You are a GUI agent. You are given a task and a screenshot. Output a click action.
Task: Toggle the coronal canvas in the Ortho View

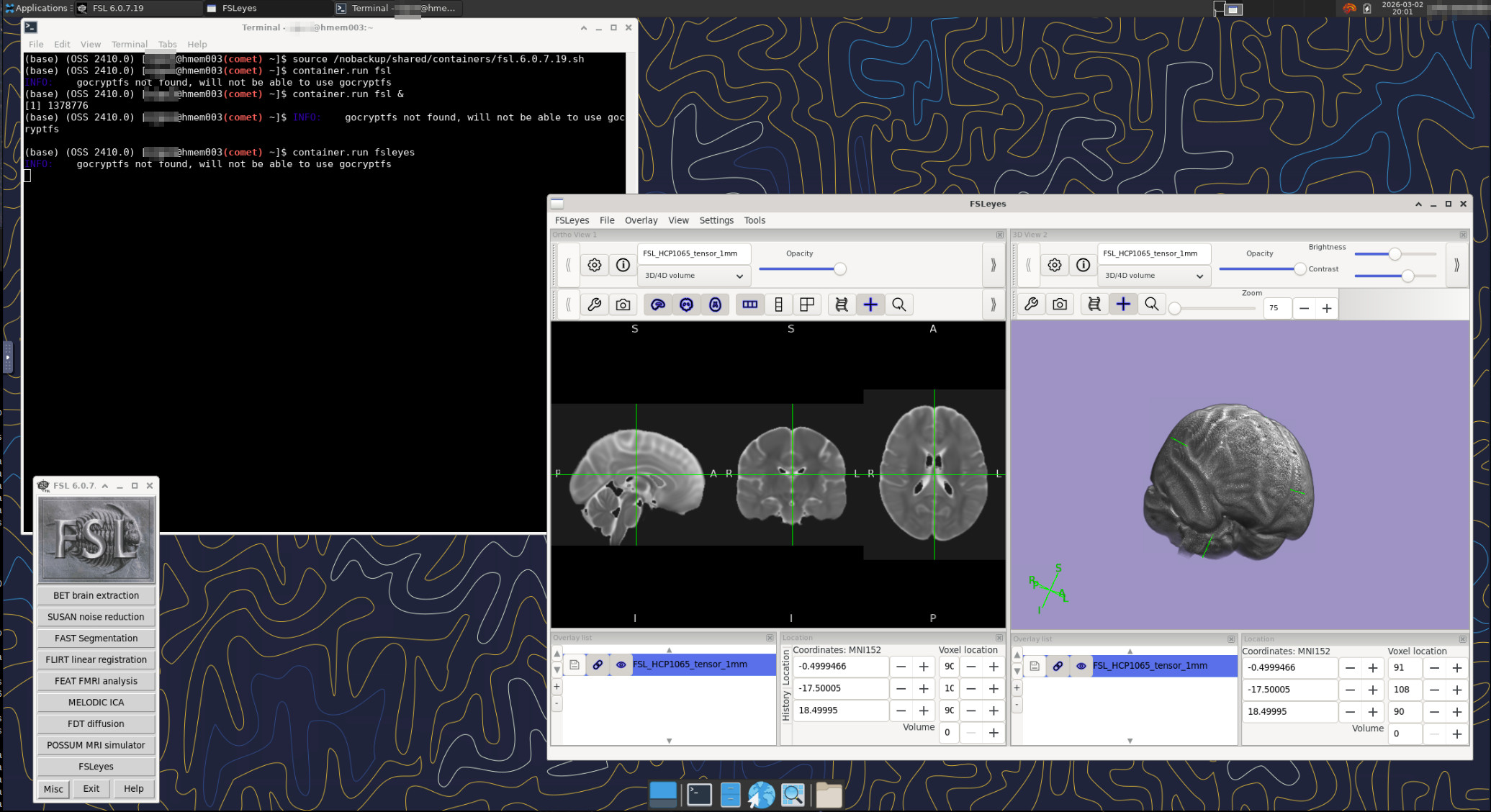686,304
